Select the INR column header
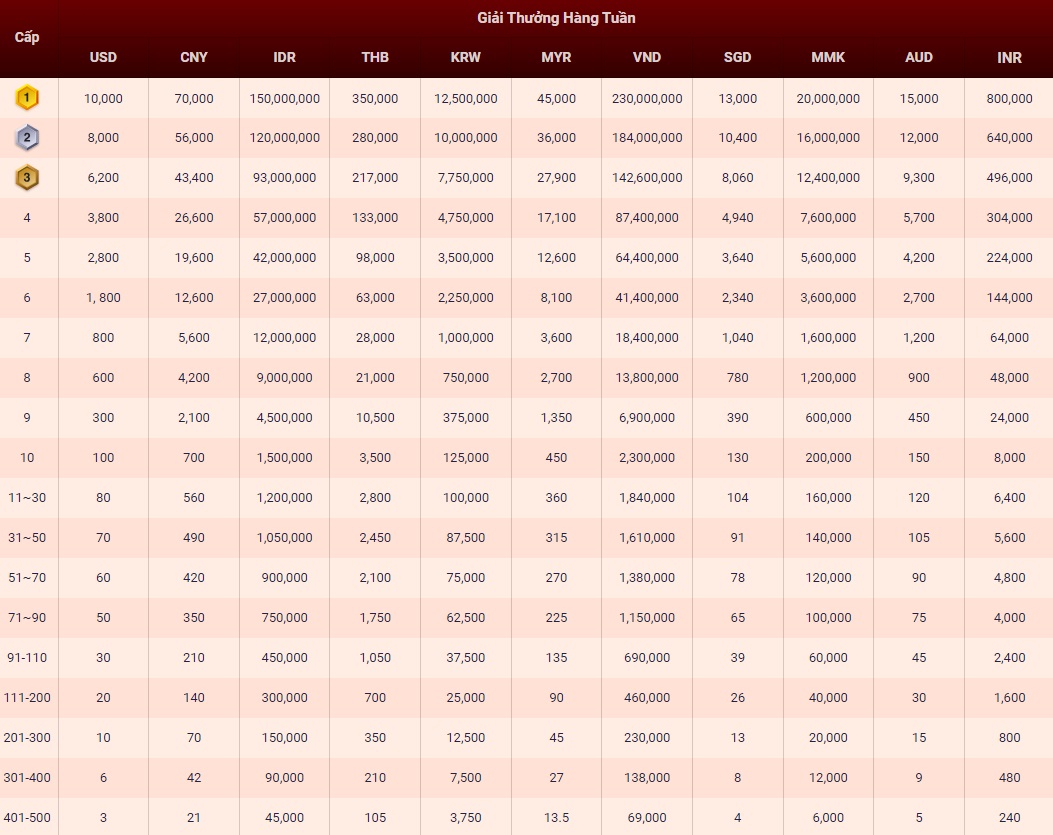Screen dimensions: 1053x835 click(x=1009, y=57)
